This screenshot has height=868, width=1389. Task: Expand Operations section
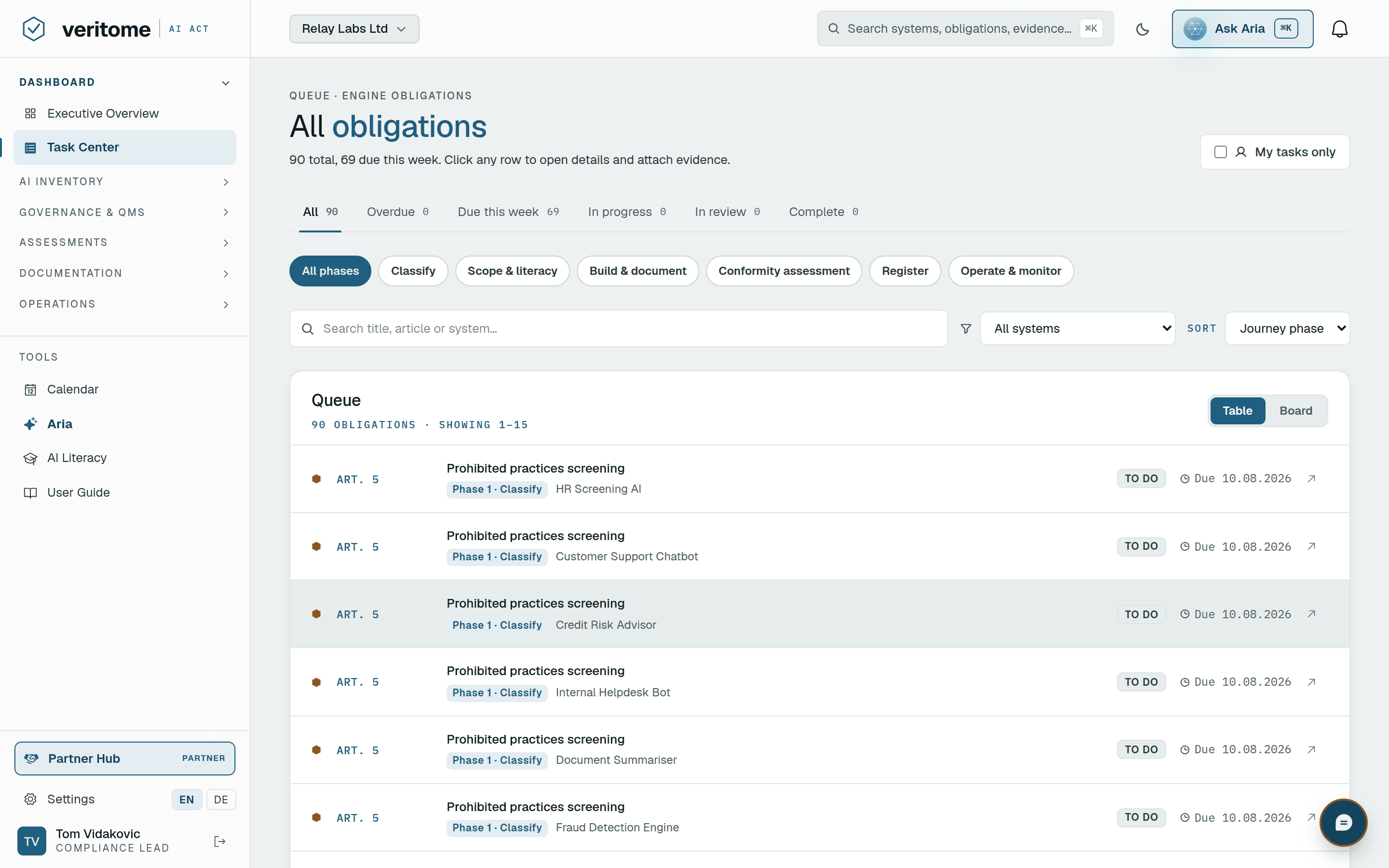[124, 304]
